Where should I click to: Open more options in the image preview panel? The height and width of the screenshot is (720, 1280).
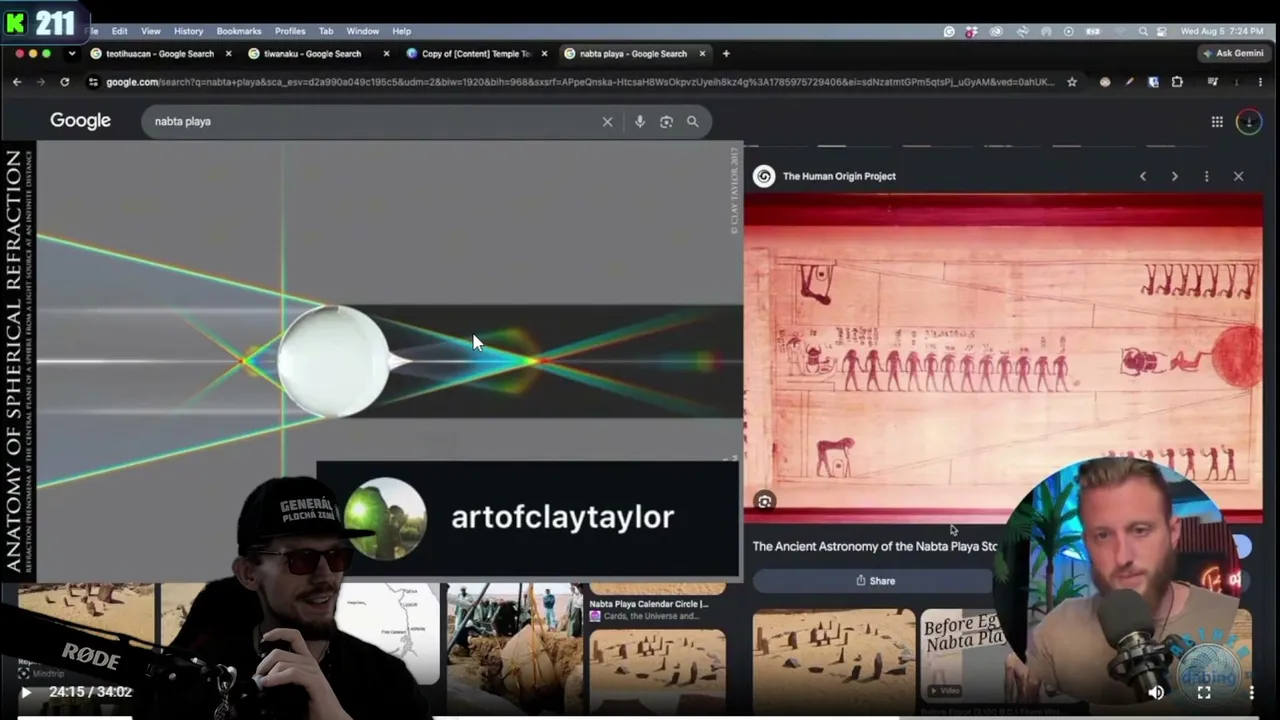tap(1207, 176)
